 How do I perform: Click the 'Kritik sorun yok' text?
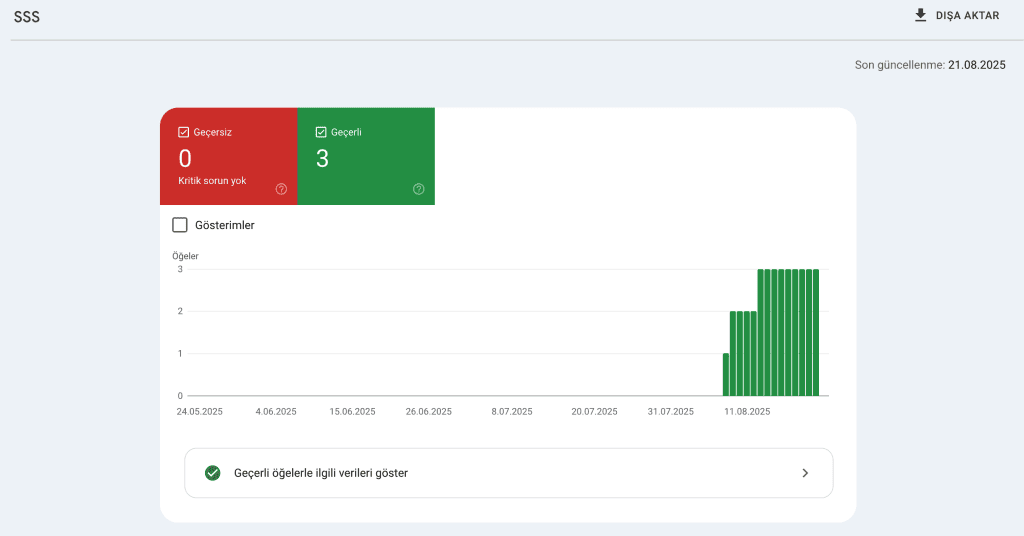click(212, 181)
